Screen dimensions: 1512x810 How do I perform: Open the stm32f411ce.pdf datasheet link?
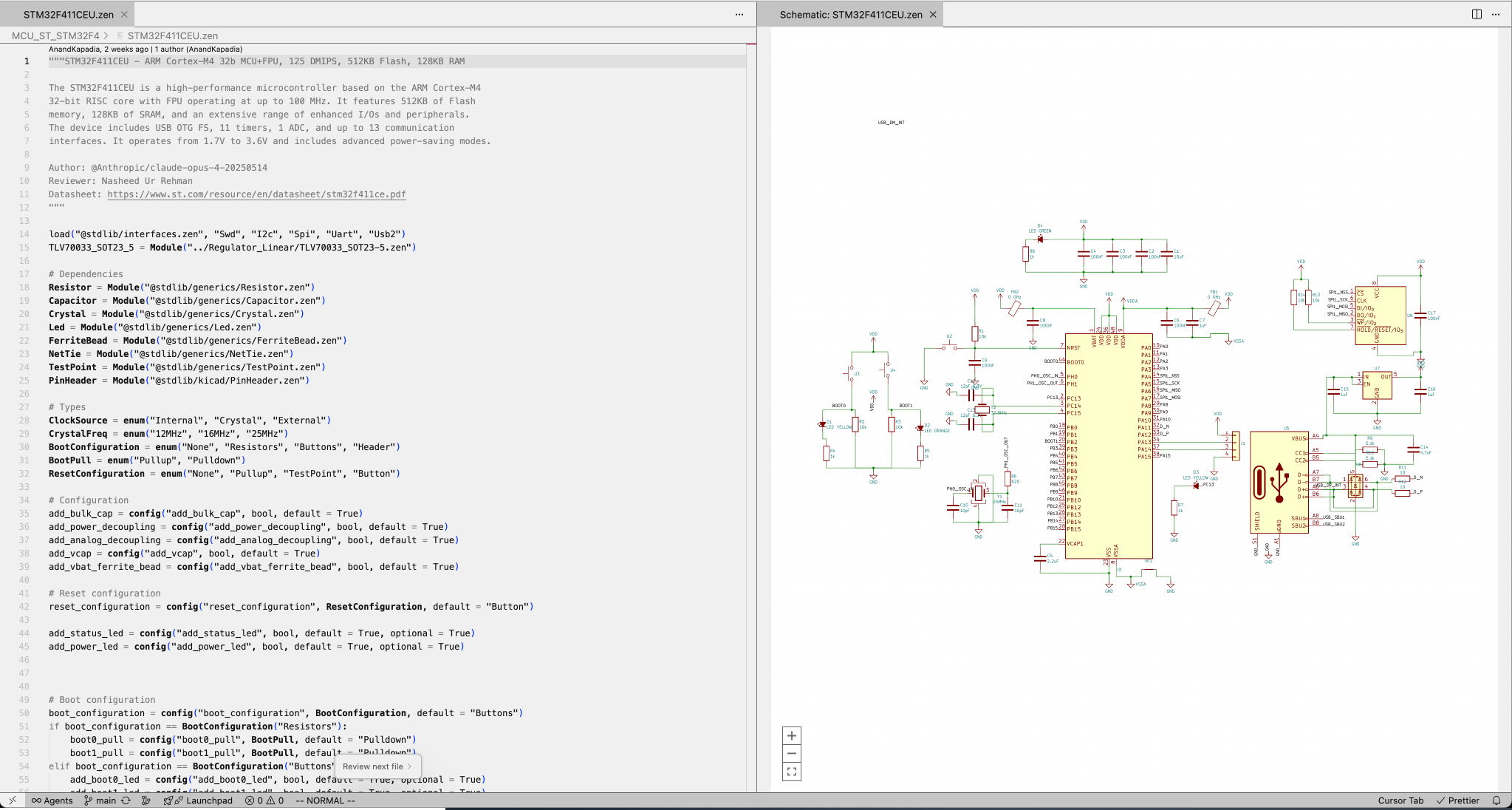(256, 194)
